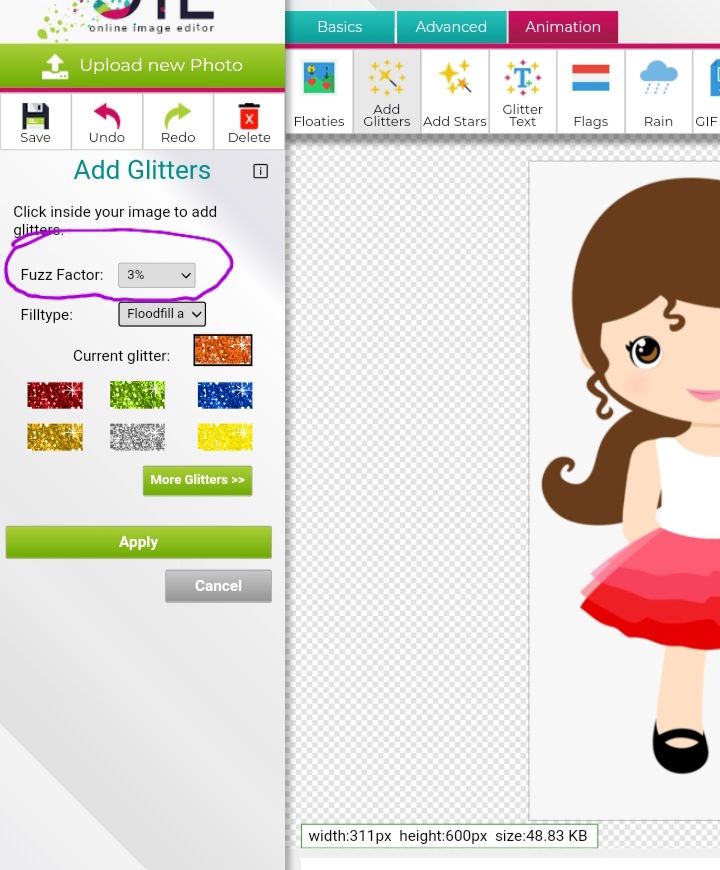Click the Cancel button

coord(218,586)
